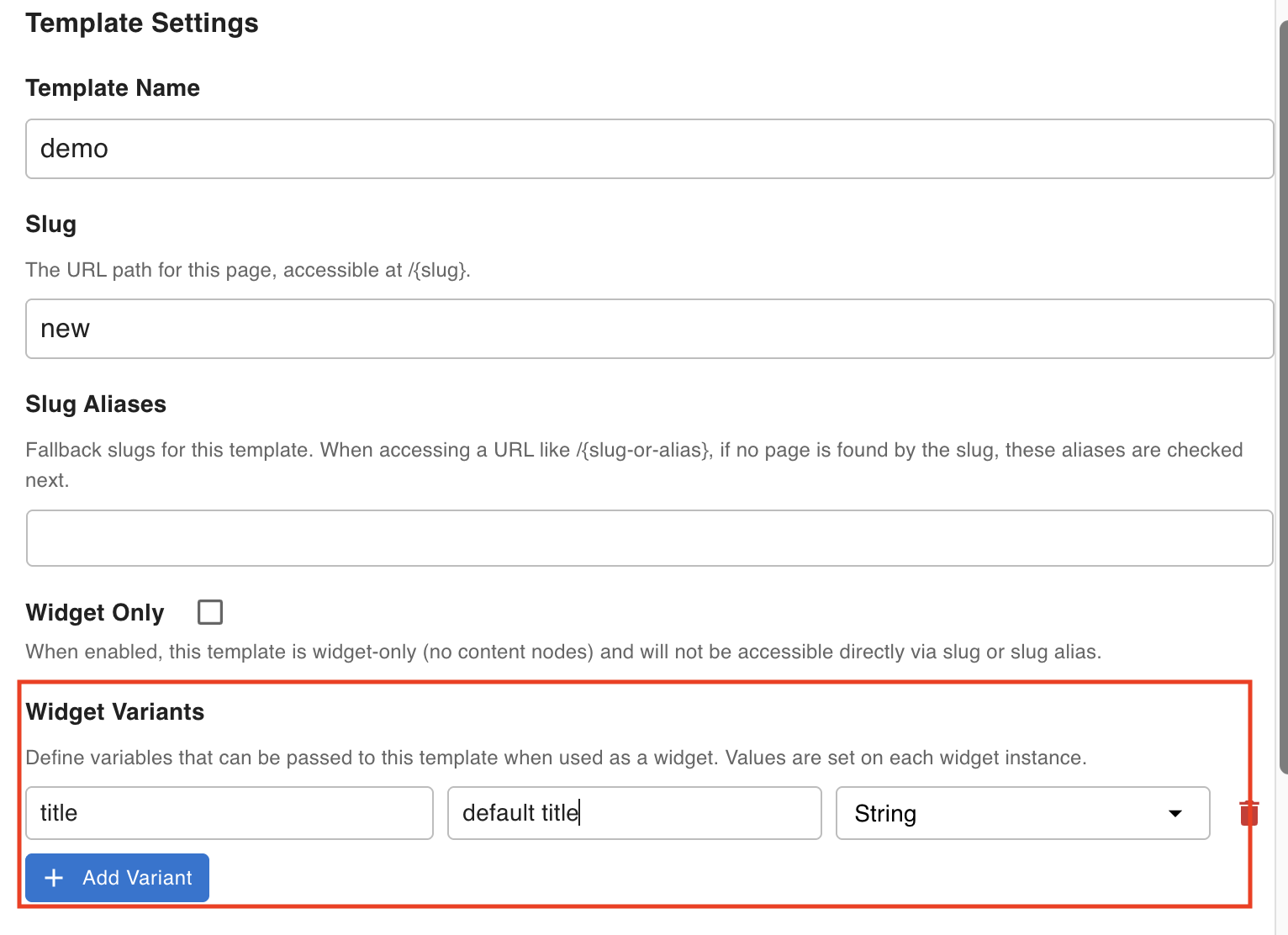Click the default title value field

pyautogui.click(x=634, y=813)
